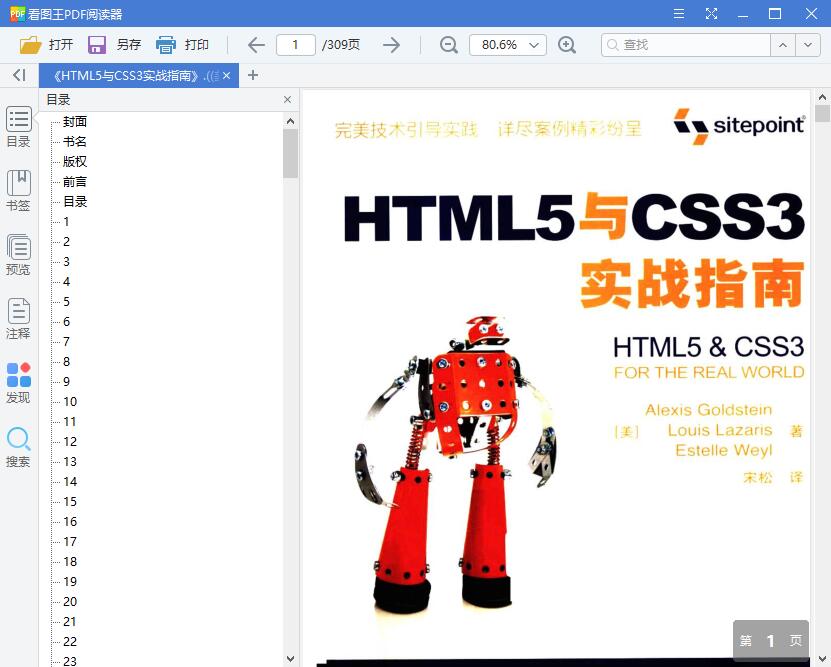The image size is (831, 667).
Task: Go to the previous page using the left arrow
Action: click(256, 45)
